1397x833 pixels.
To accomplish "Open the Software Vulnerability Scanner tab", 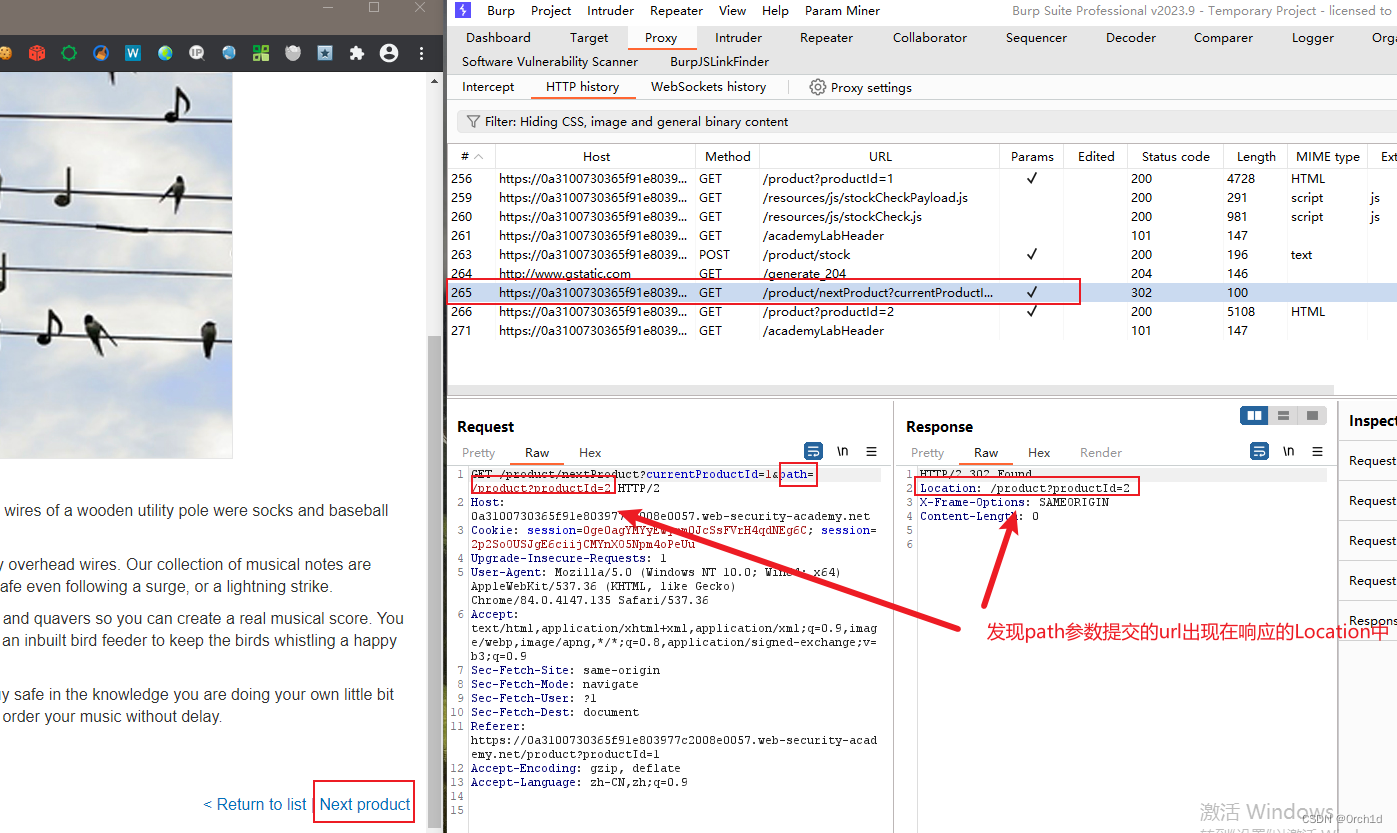I will pos(550,61).
